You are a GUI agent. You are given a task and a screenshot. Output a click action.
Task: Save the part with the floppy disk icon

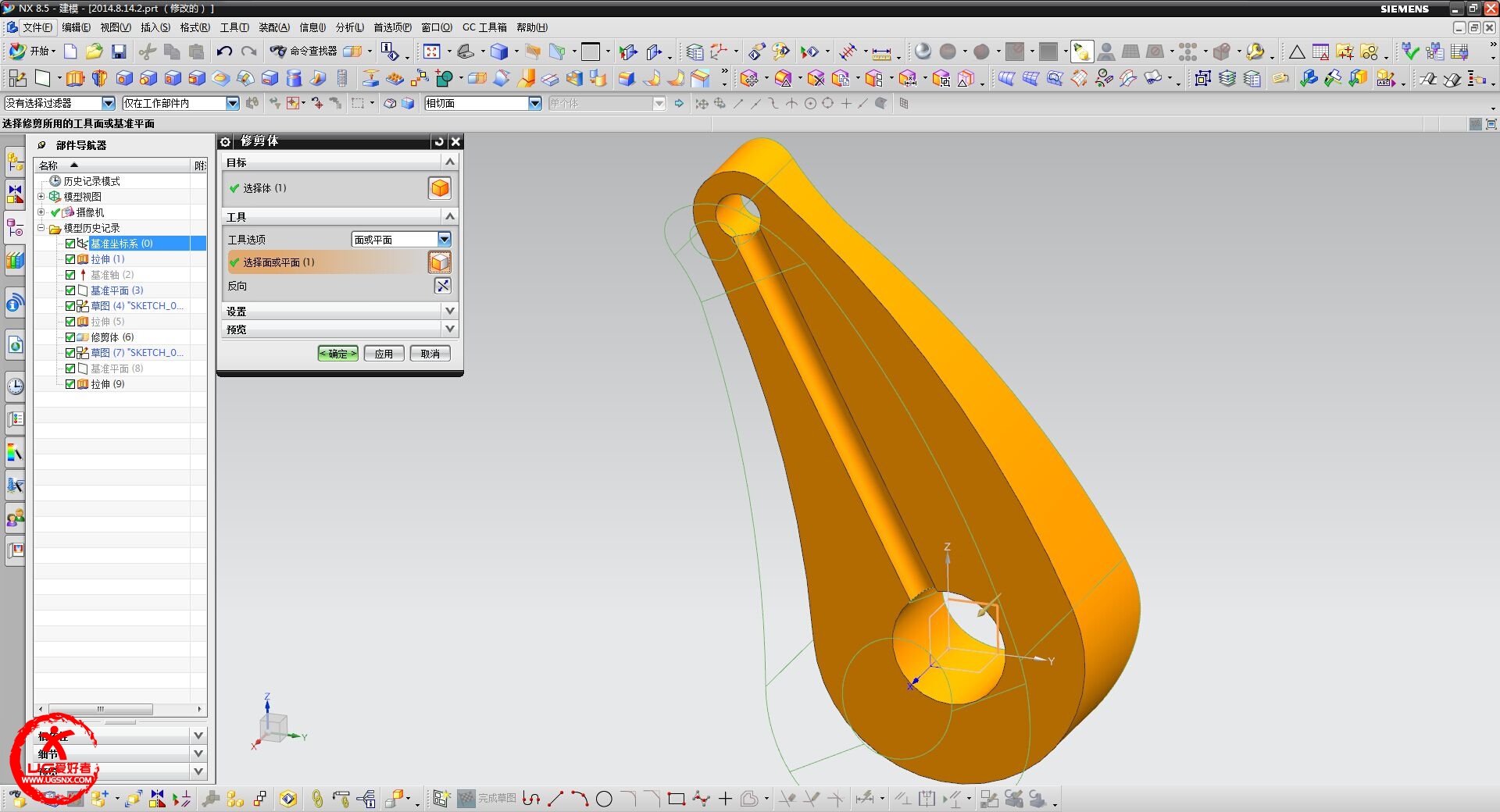pos(119,52)
